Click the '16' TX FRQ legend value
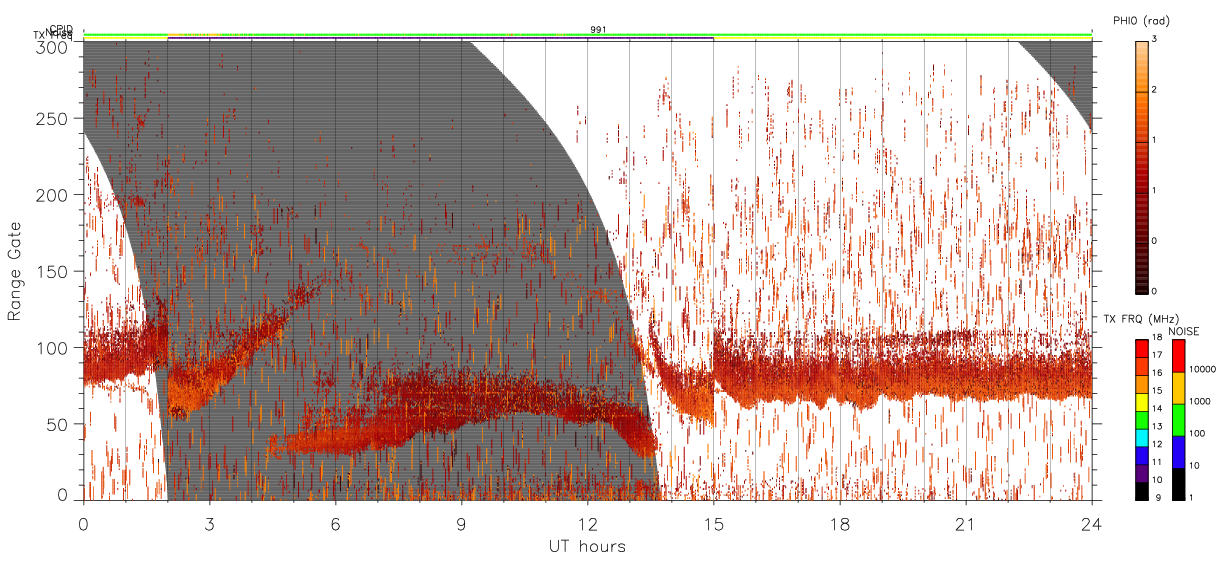Image resolution: width=1228 pixels, height=567 pixels. pos(1157,373)
